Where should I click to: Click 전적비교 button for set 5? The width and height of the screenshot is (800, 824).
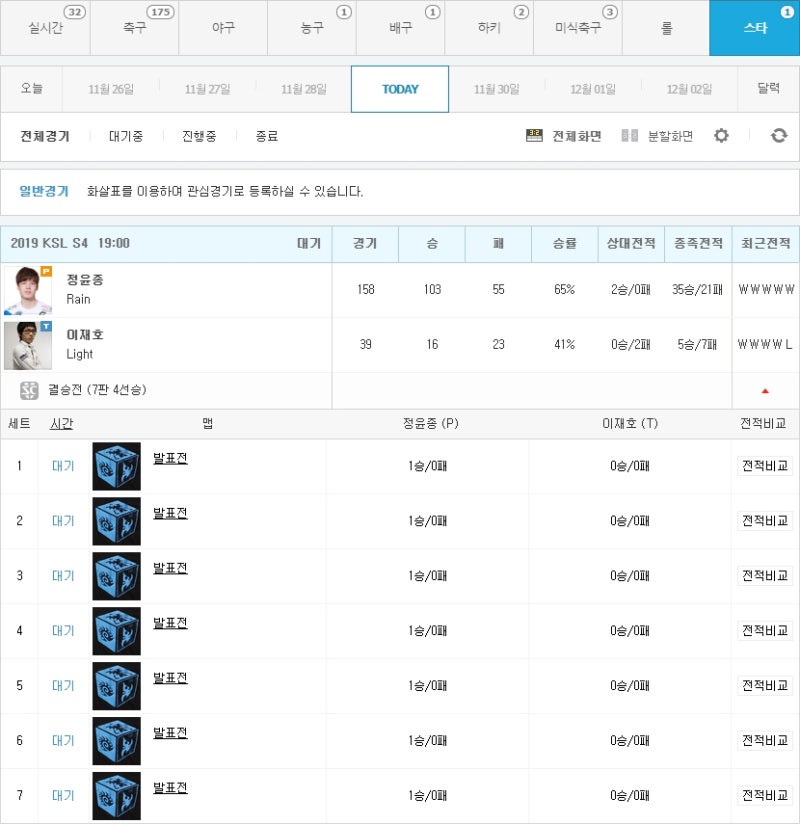pyautogui.click(x=765, y=685)
